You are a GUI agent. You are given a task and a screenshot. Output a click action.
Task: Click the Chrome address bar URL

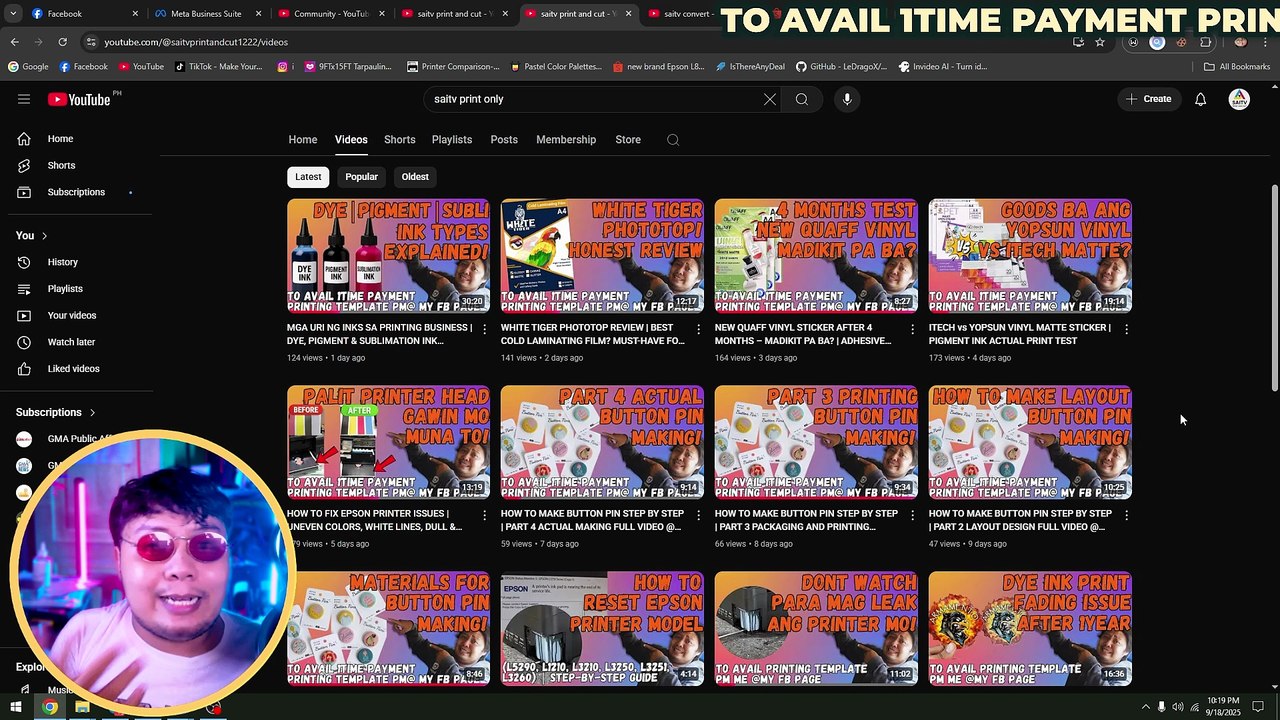196,42
